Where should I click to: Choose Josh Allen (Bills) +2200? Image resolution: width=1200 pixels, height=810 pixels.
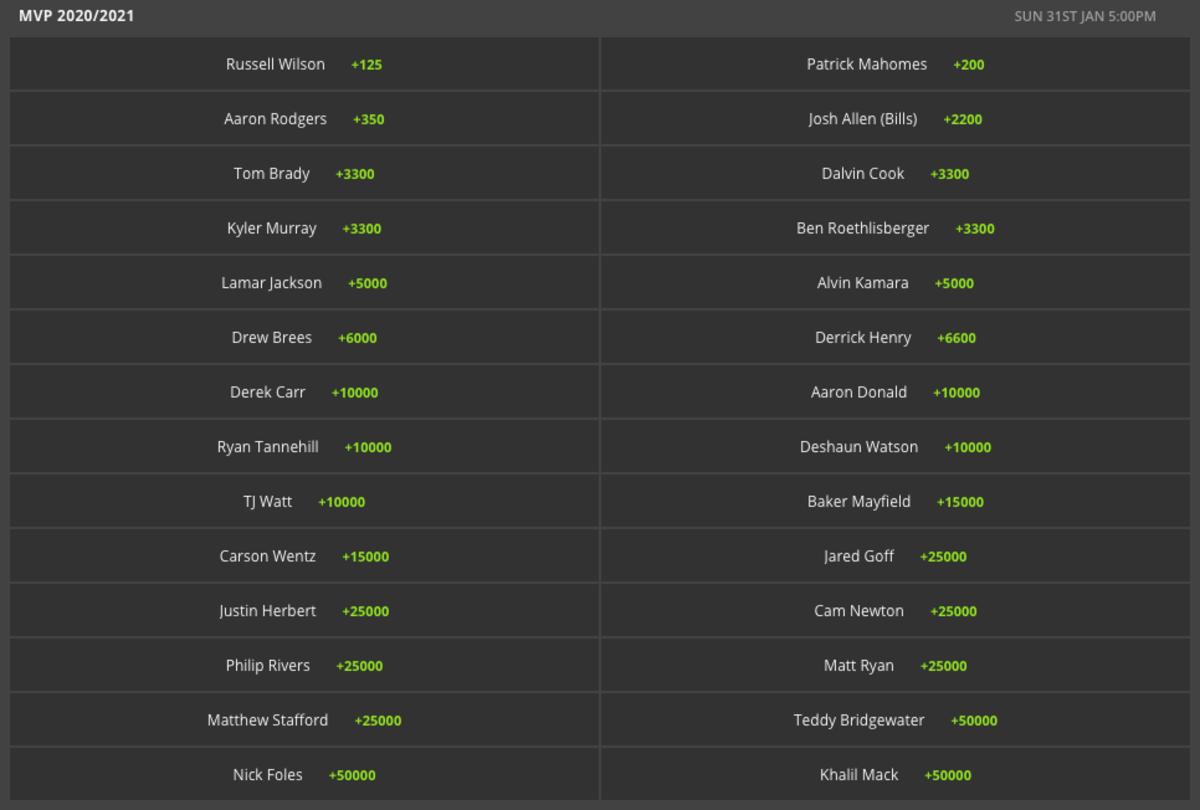(x=895, y=119)
